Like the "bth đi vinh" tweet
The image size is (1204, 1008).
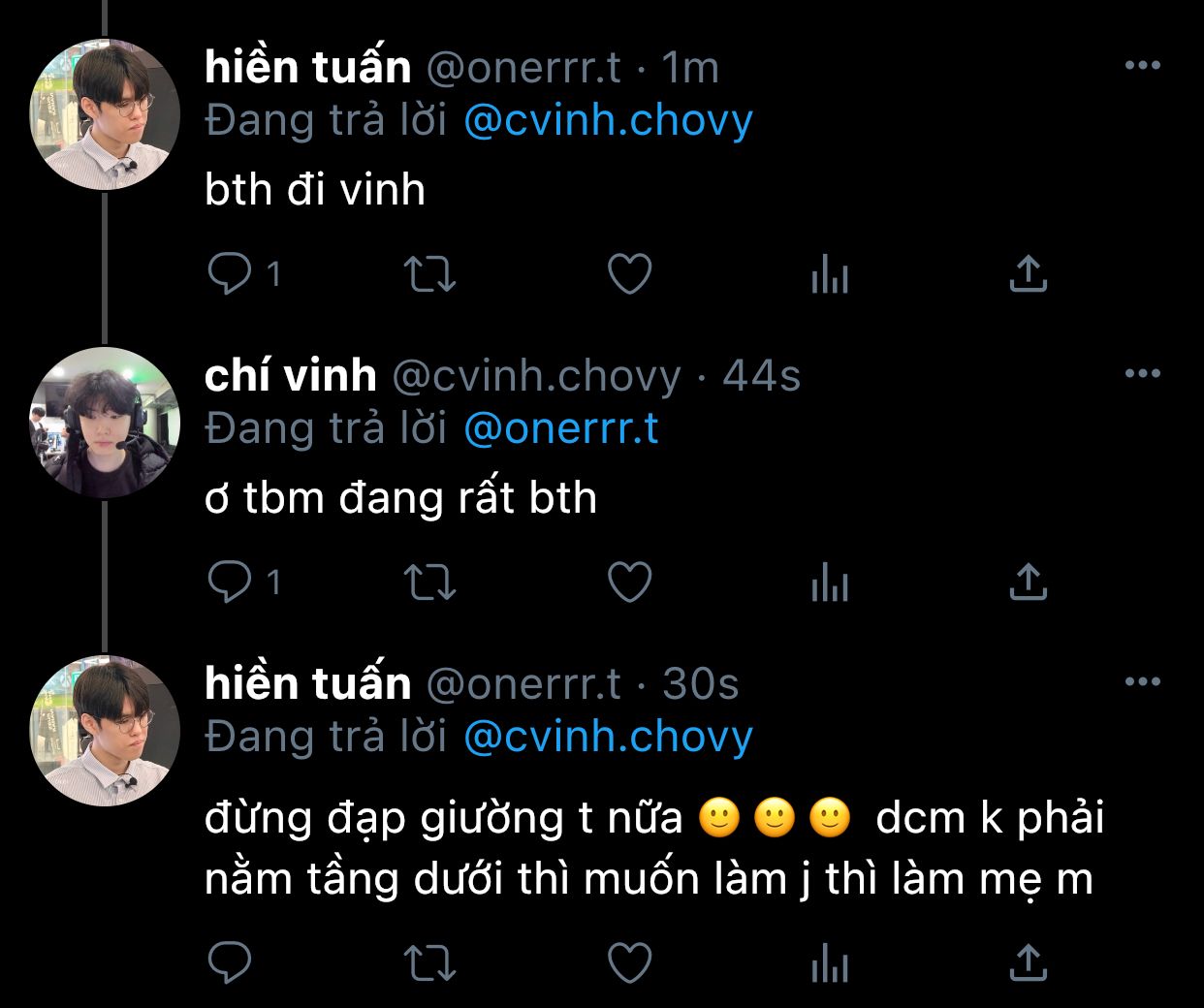tap(629, 274)
